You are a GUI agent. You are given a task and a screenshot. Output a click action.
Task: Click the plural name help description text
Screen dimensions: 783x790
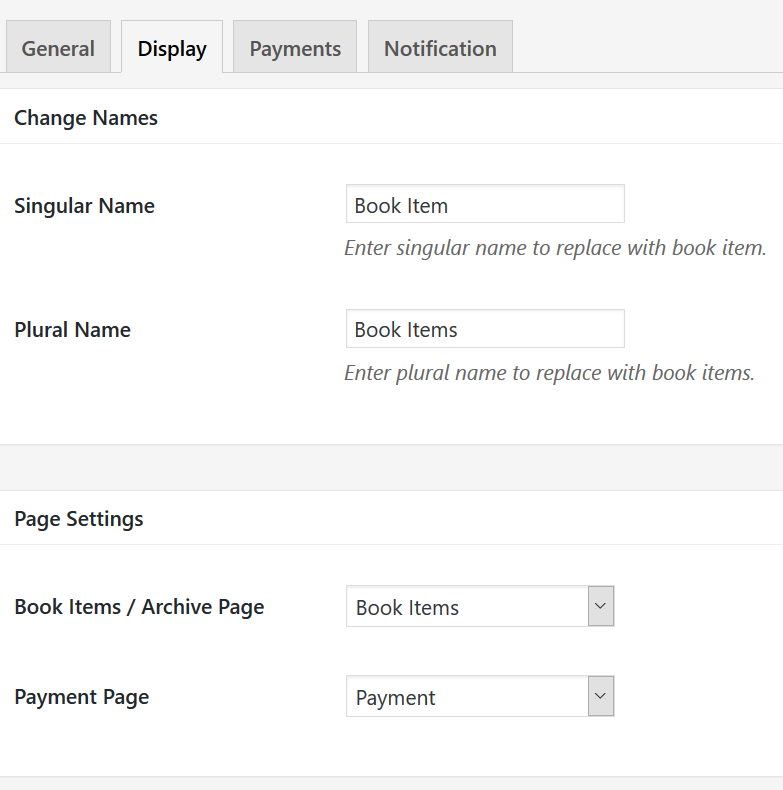click(x=549, y=373)
